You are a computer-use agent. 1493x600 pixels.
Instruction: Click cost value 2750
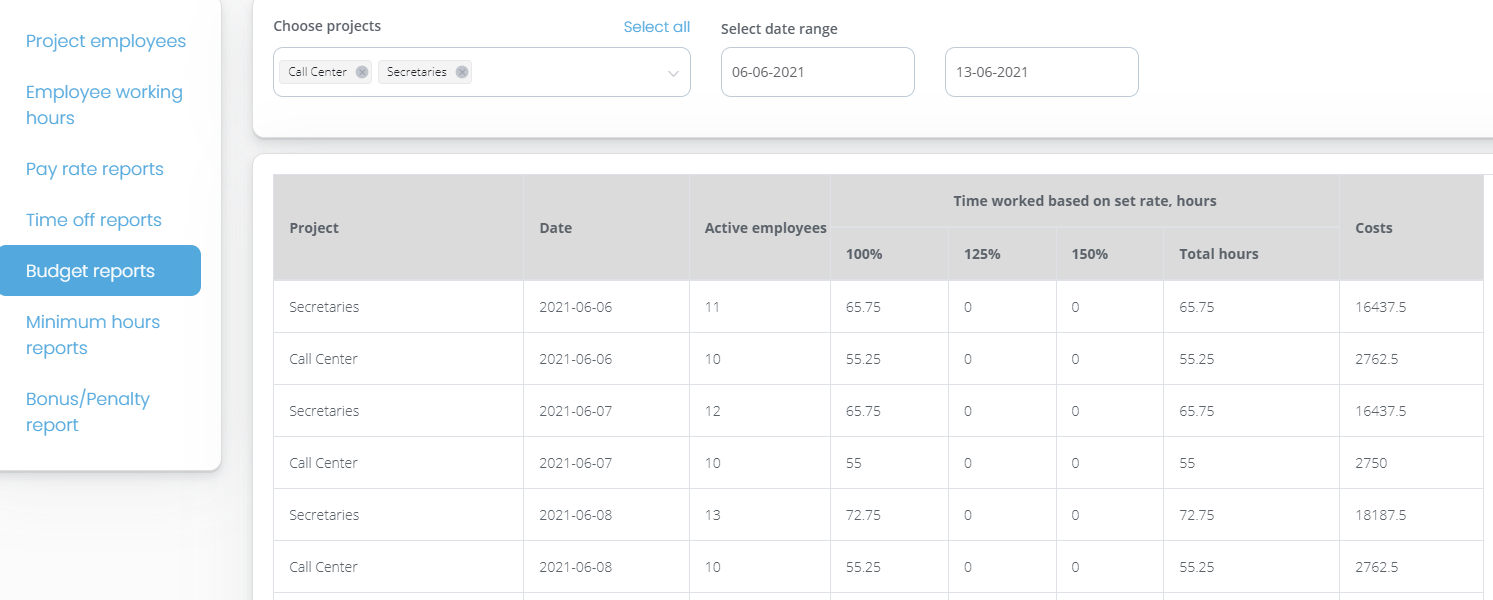1371,463
